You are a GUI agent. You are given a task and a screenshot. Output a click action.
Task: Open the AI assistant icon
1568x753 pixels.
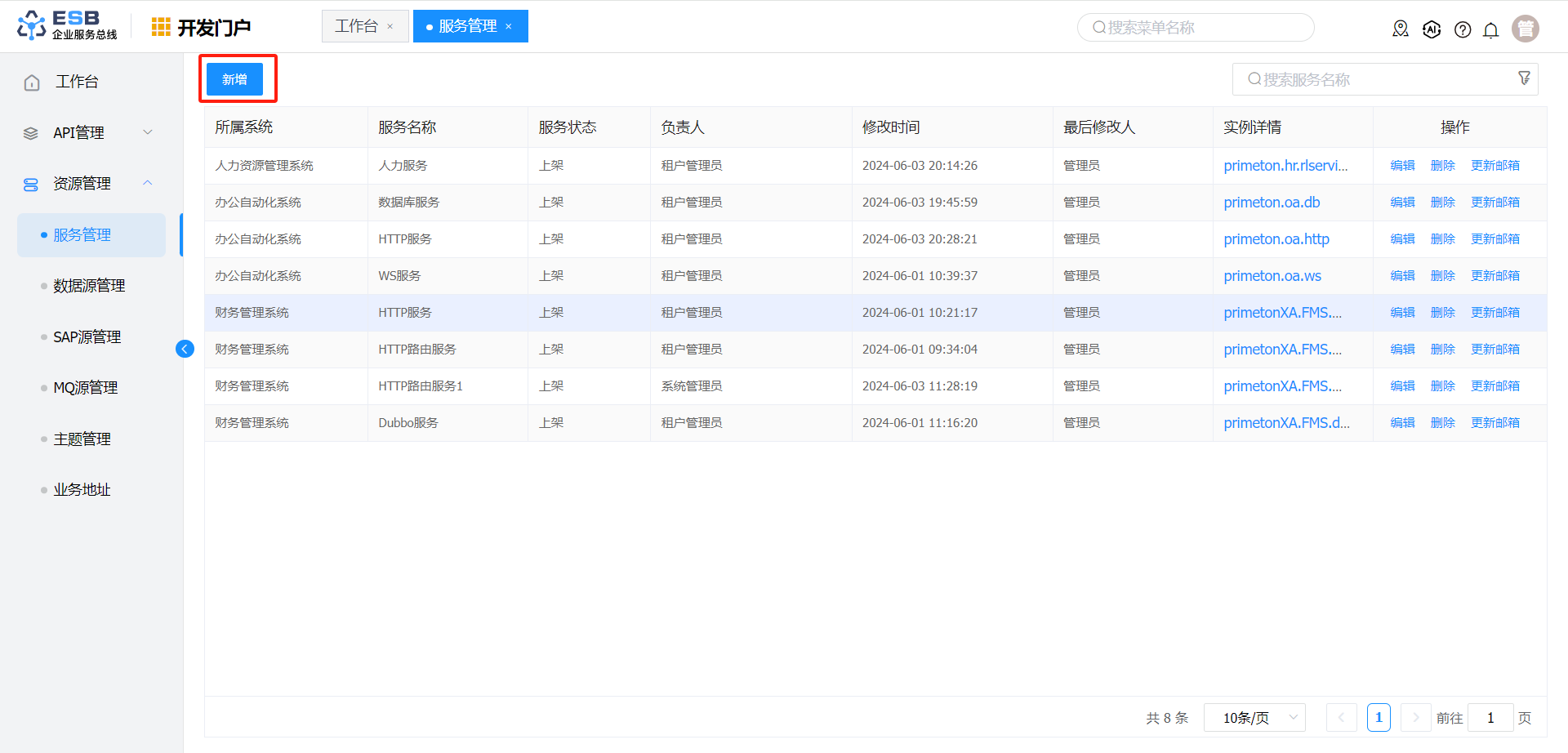[1432, 29]
